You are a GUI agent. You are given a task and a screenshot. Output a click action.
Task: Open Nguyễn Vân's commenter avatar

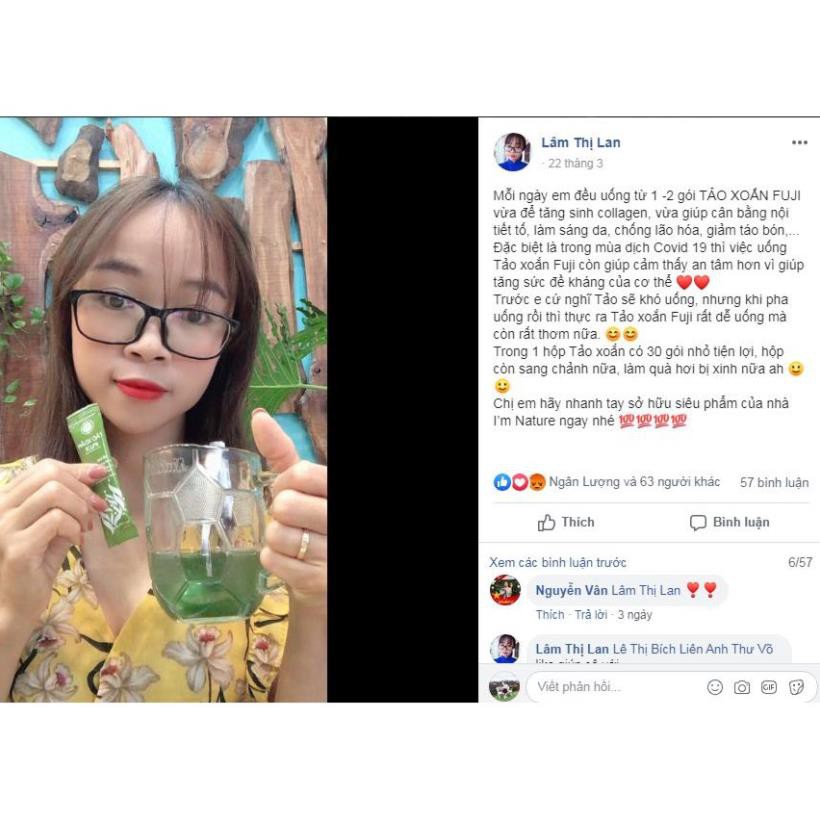[505, 590]
